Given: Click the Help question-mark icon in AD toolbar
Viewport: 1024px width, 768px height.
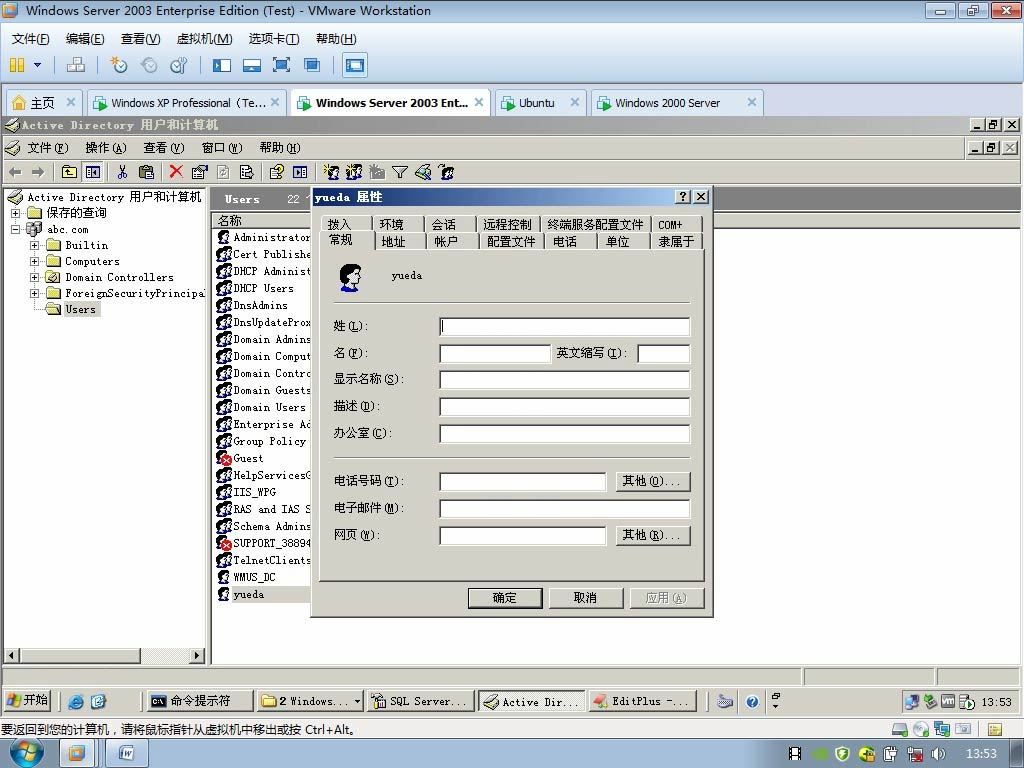Looking at the screenshot, I should (276, 172).
